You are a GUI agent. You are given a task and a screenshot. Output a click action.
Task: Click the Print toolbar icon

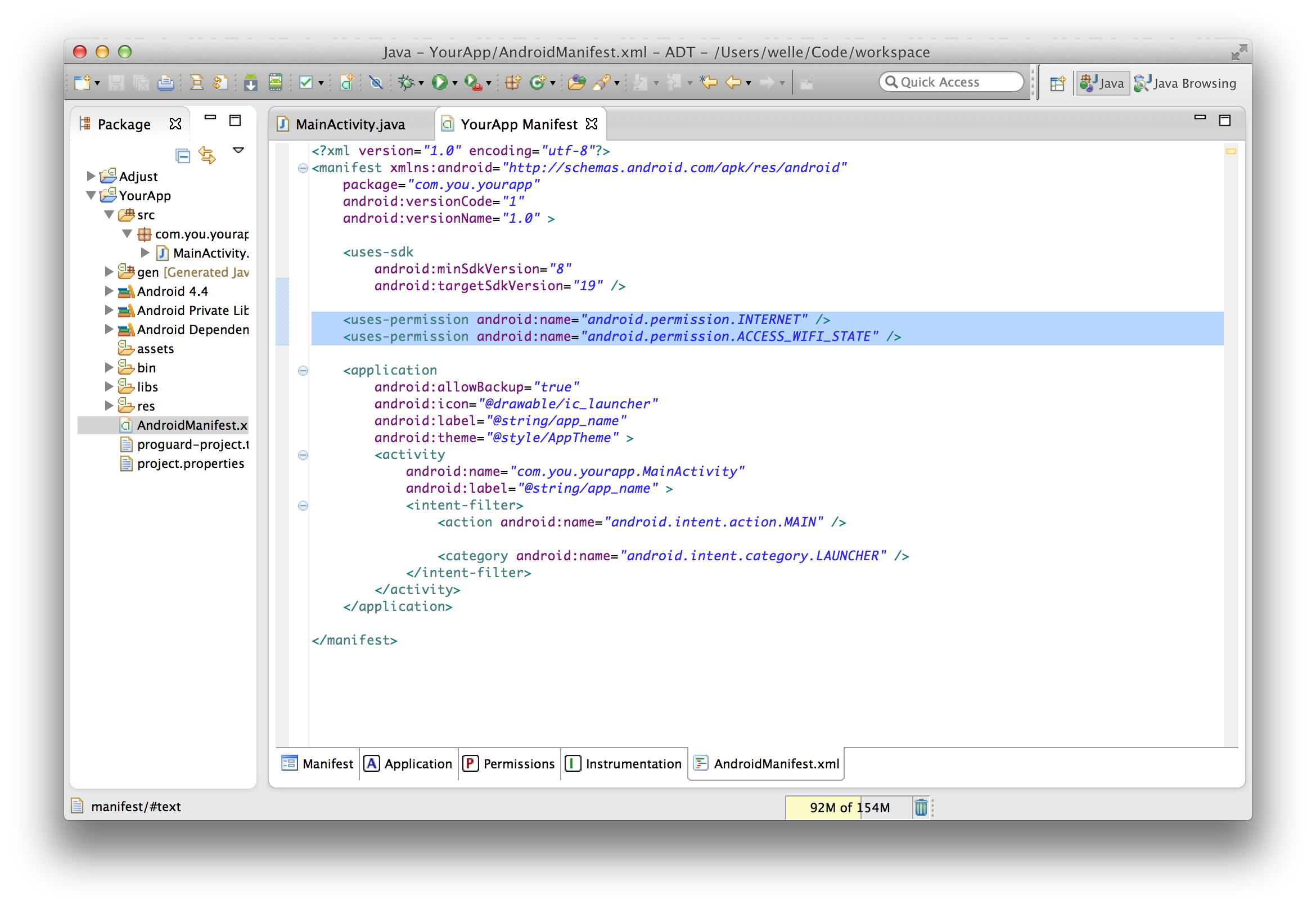click(x=166, y=83)
